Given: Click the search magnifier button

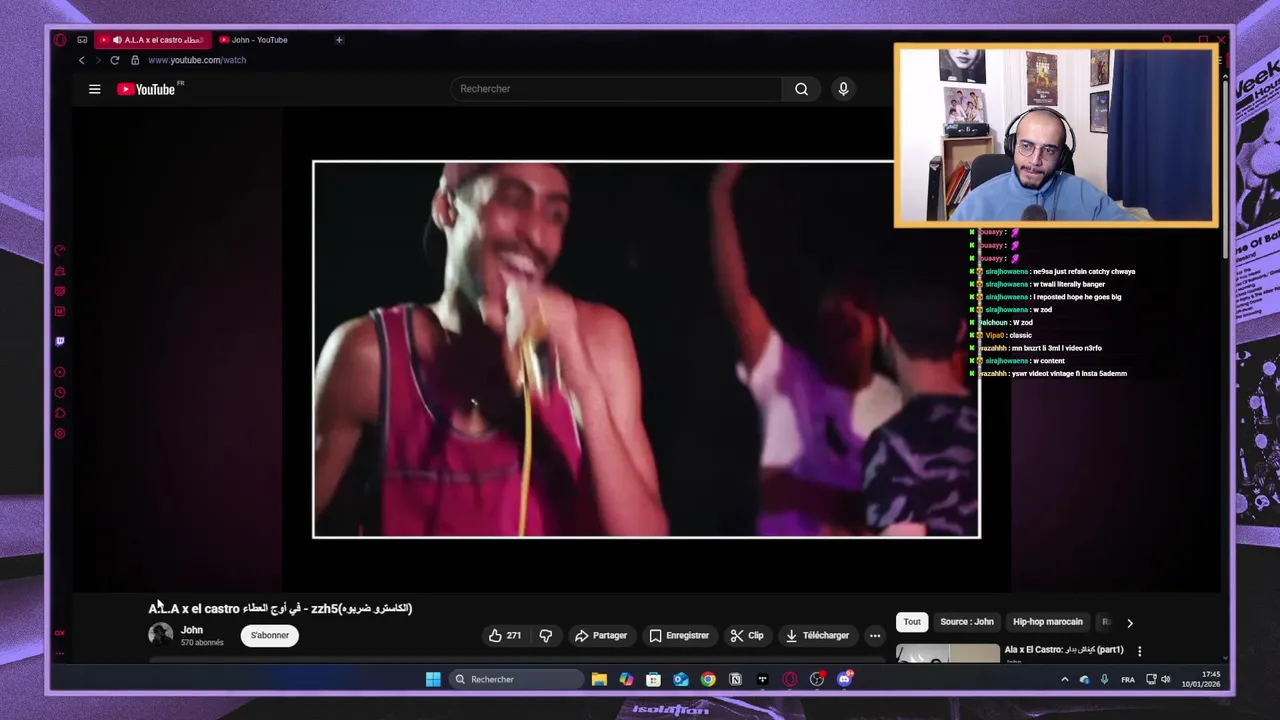Looking at the screenshot, I should pos(801,89).
